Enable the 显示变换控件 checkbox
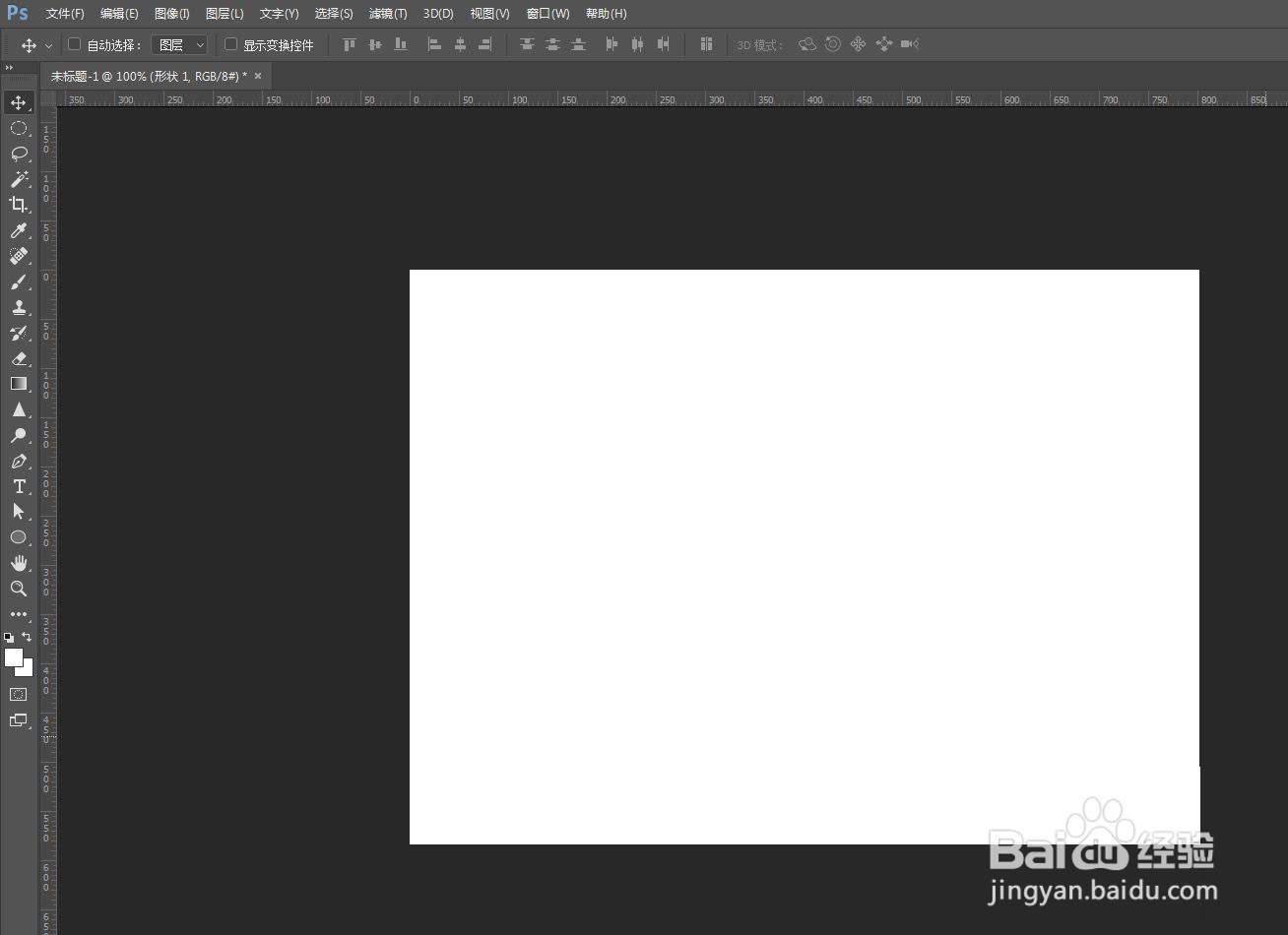 coord(230,44)
